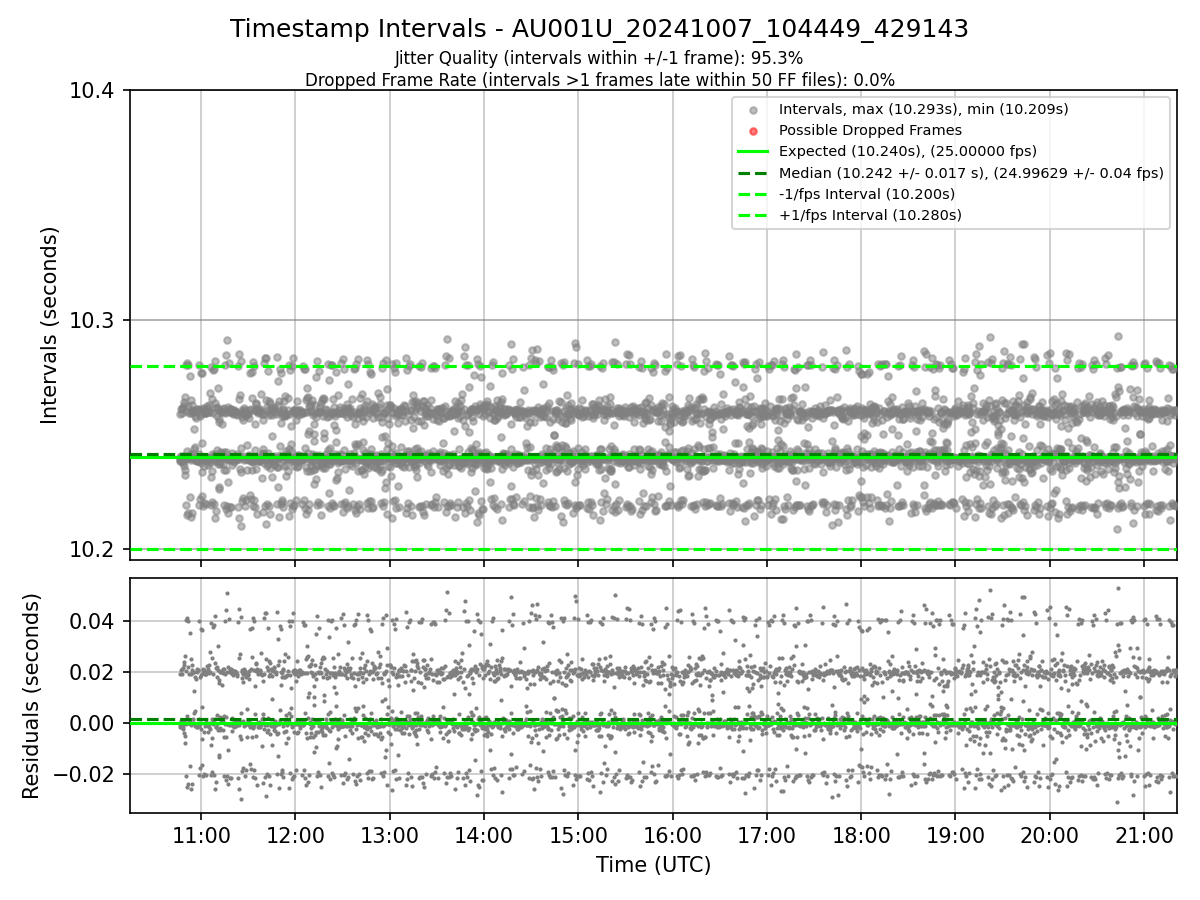This screenshot has height=900, width=1200.
Task: Click the 16:00 time tick label
Action: click(672, 835)
